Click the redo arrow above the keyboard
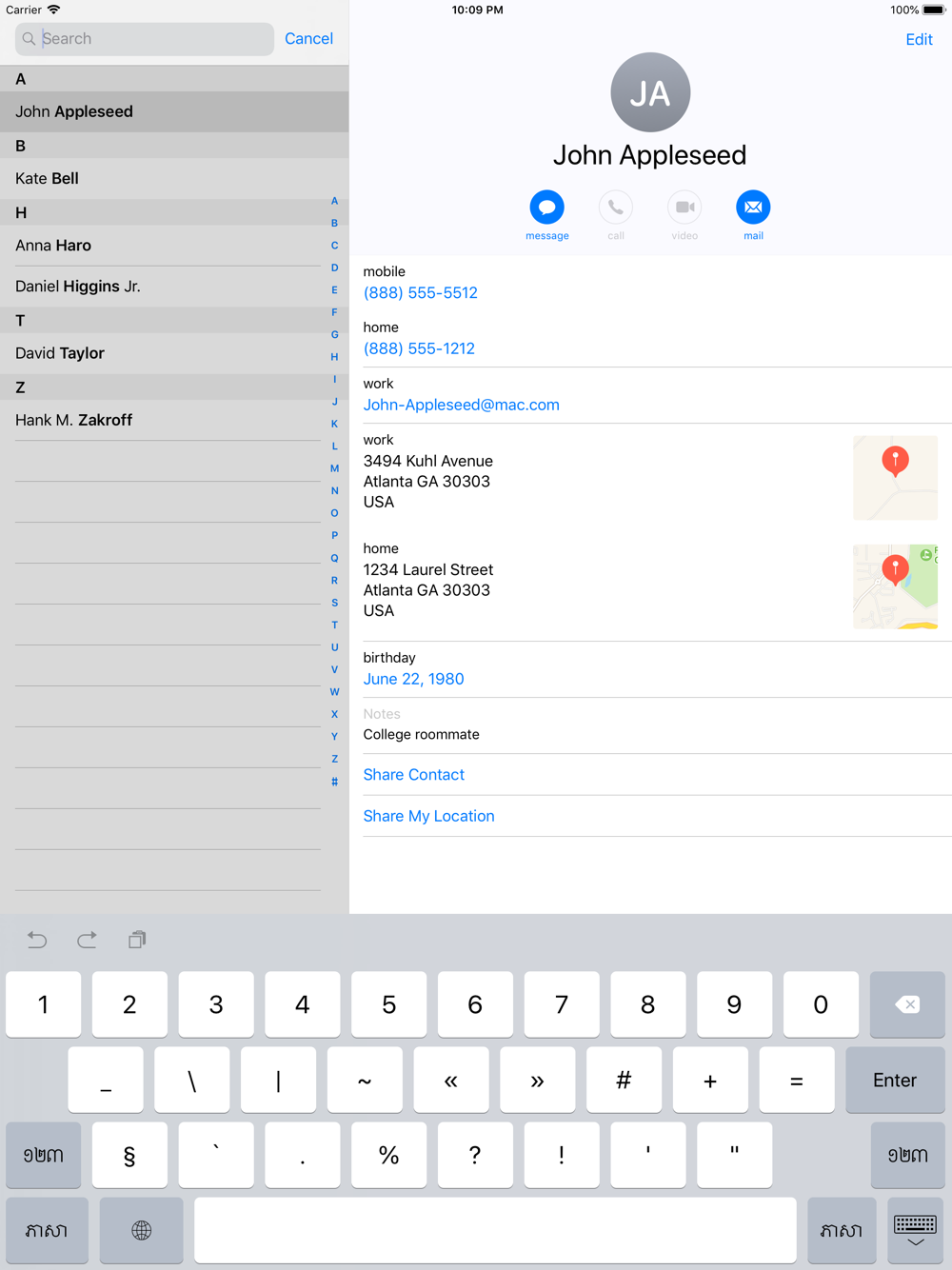Screen dimensions: 952x1270 point(87,940)
